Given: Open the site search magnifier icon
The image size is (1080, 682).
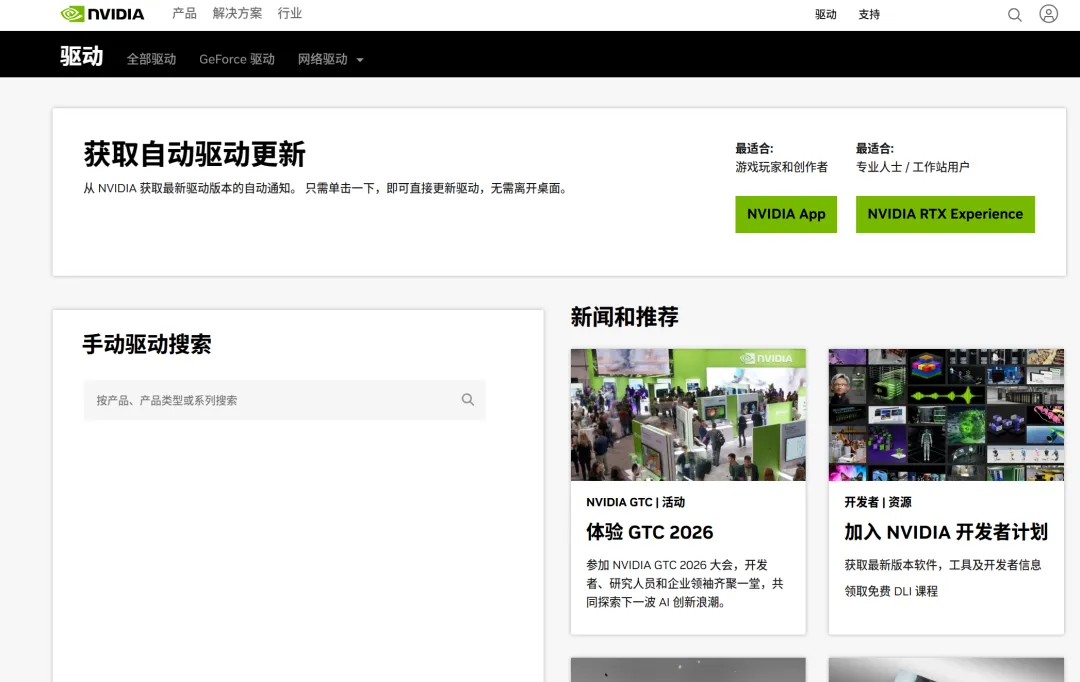Looking at the screenshot, I should [x=1015, y=14].
